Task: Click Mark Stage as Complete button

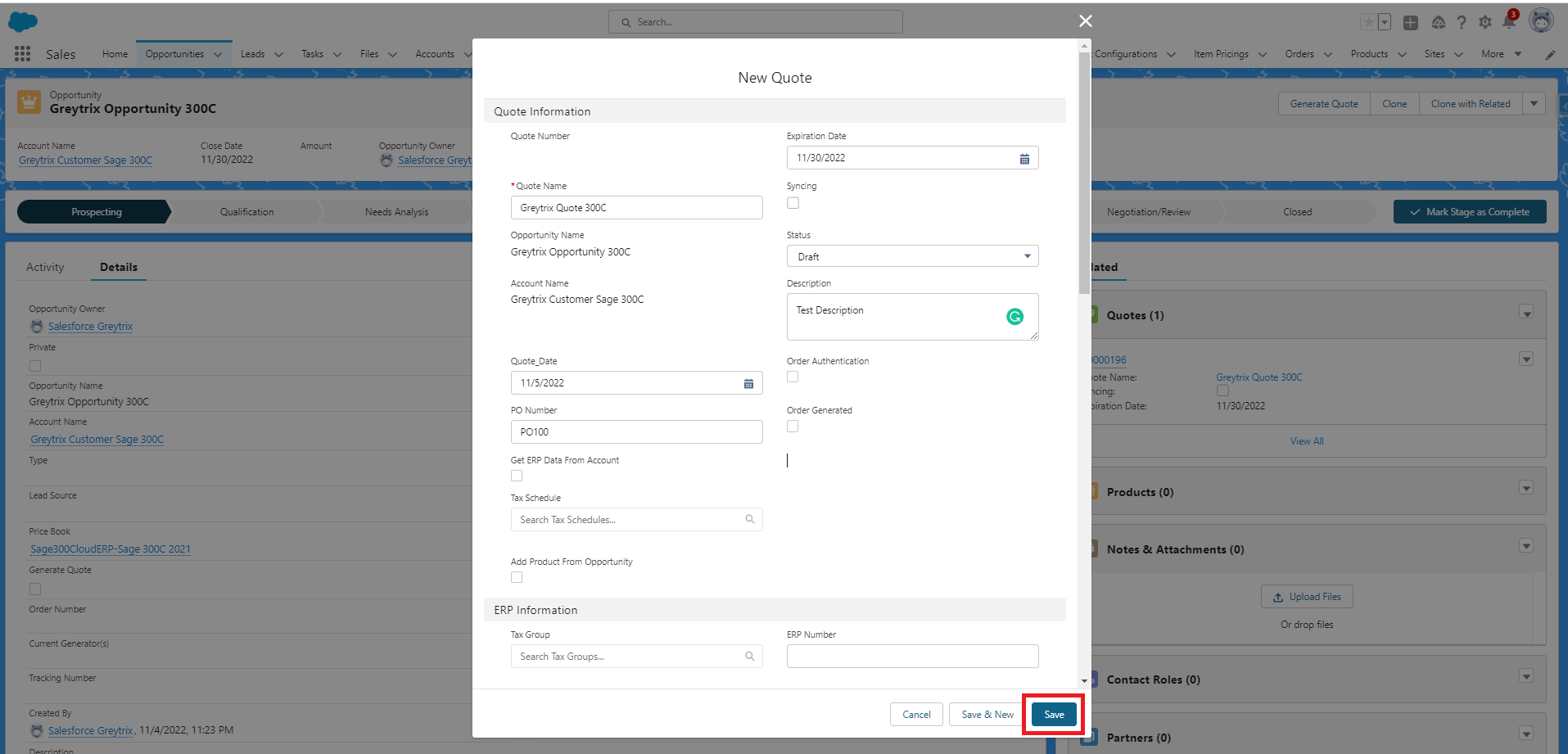Action: [1470, 212]
